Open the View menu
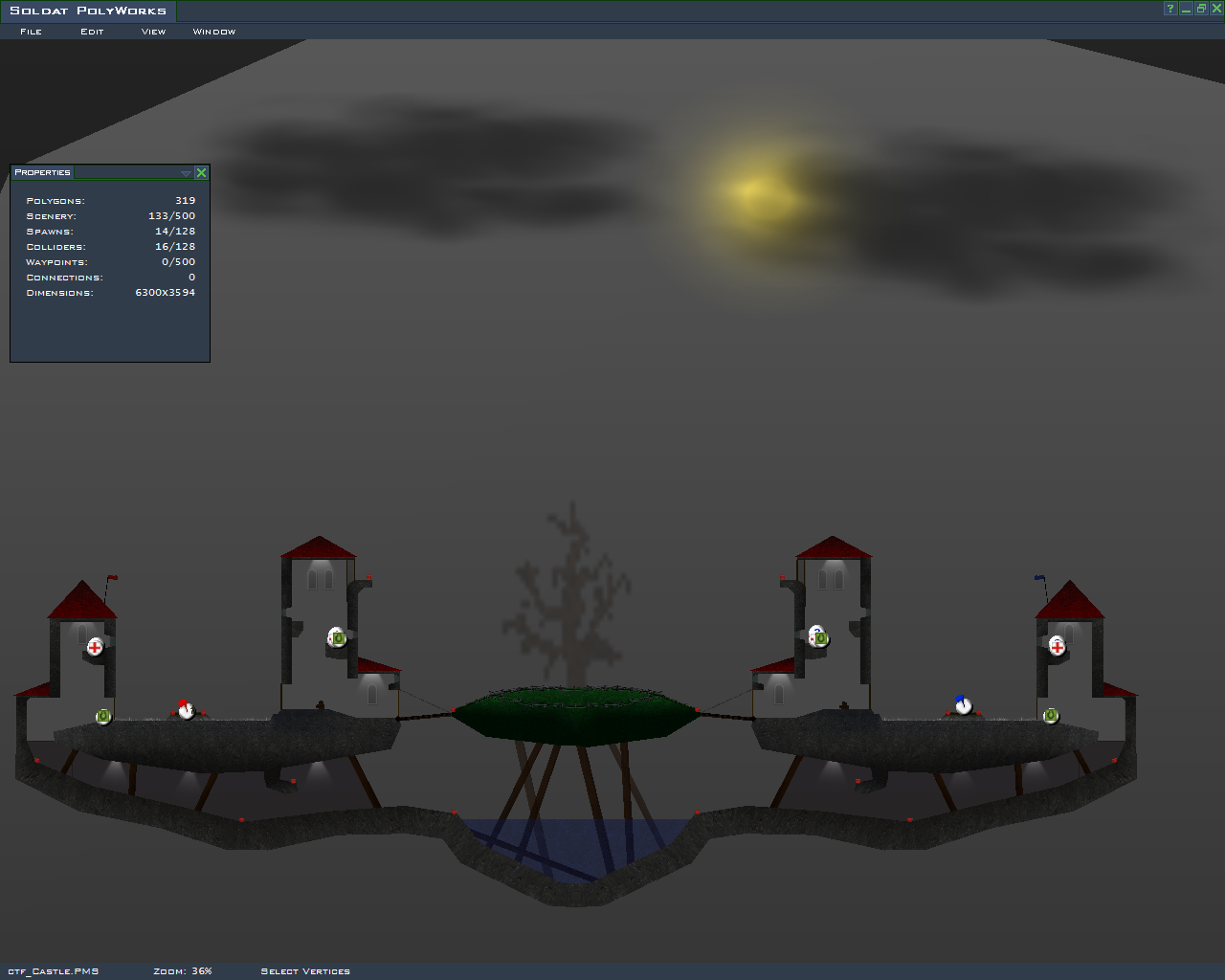The image size is (1225, 980). point(153,32)
